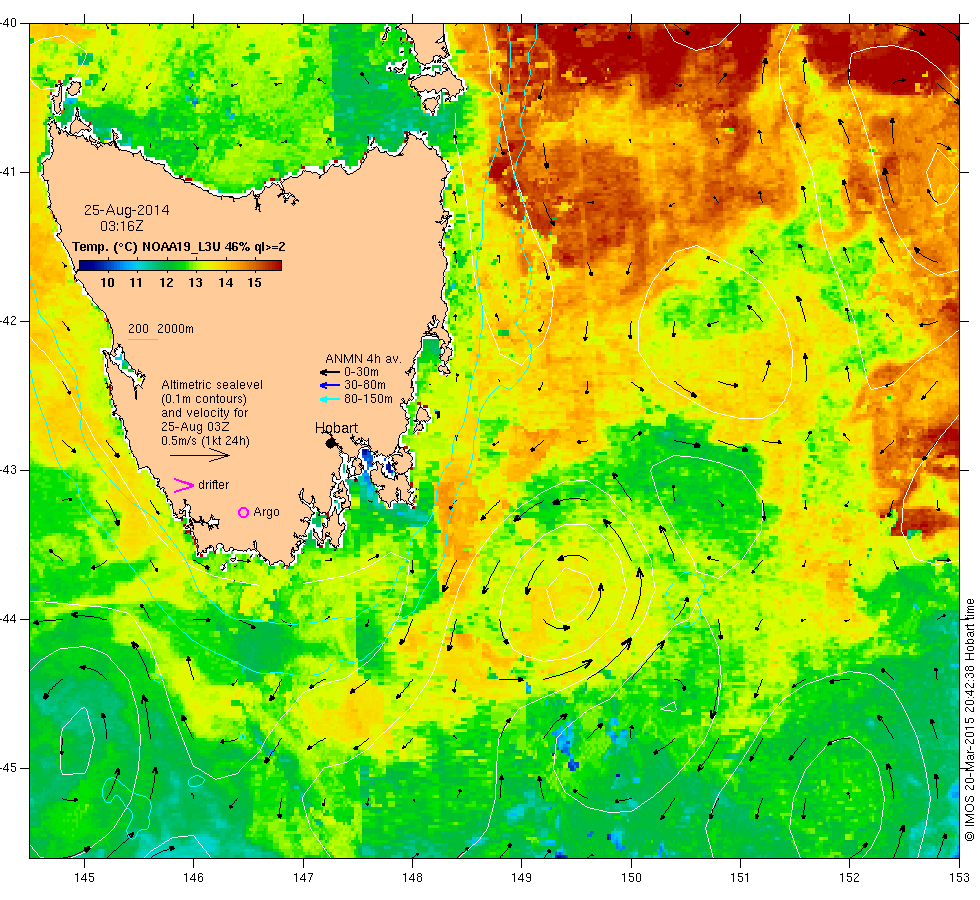
Task: Click the time label 03:16Z
Action: [122, 226]
